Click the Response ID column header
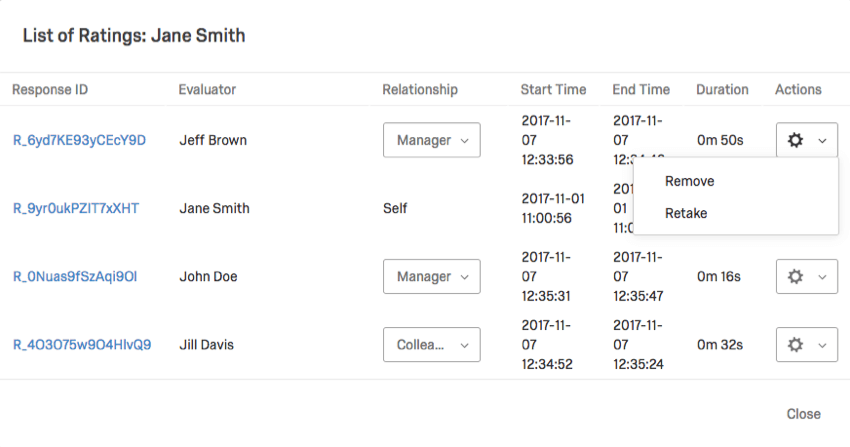850x447 pixels. click(50, 90)
